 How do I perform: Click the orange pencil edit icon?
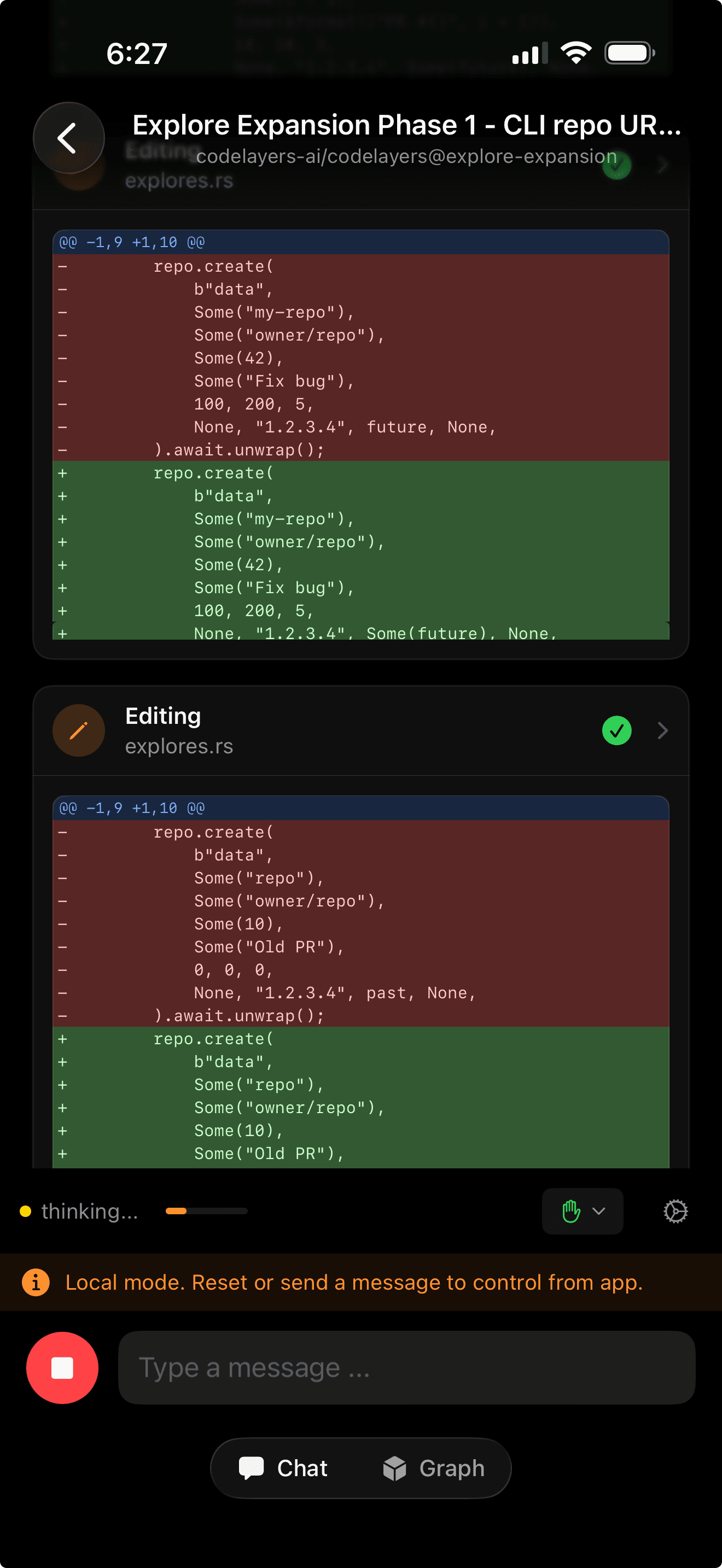pos(79,730)
